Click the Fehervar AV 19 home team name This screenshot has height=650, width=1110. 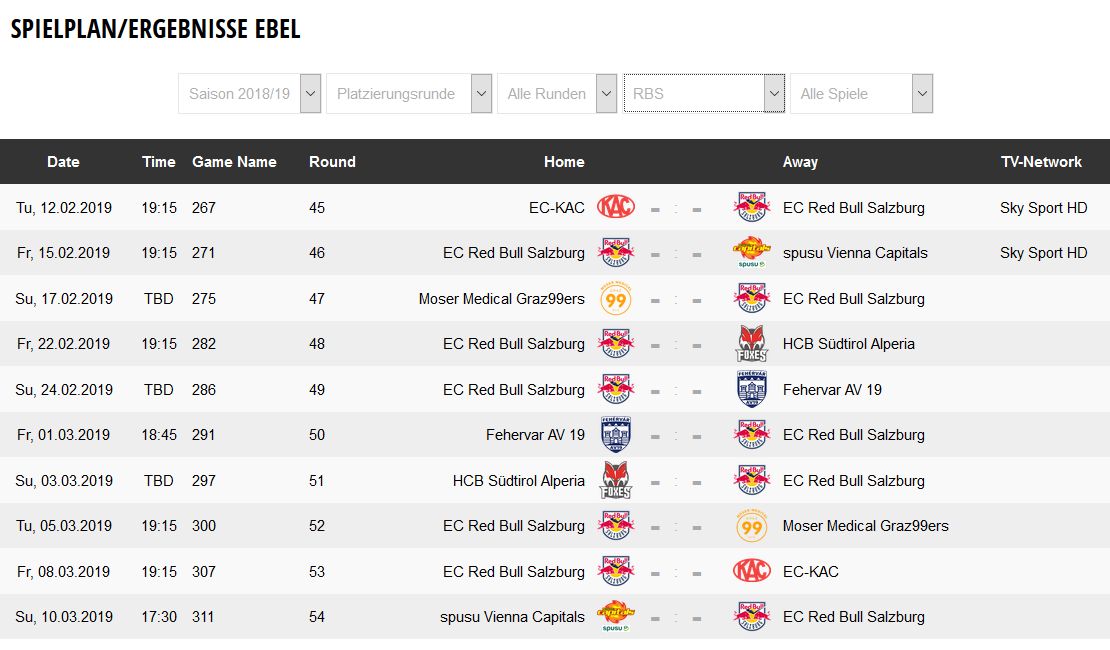(535, 435)
